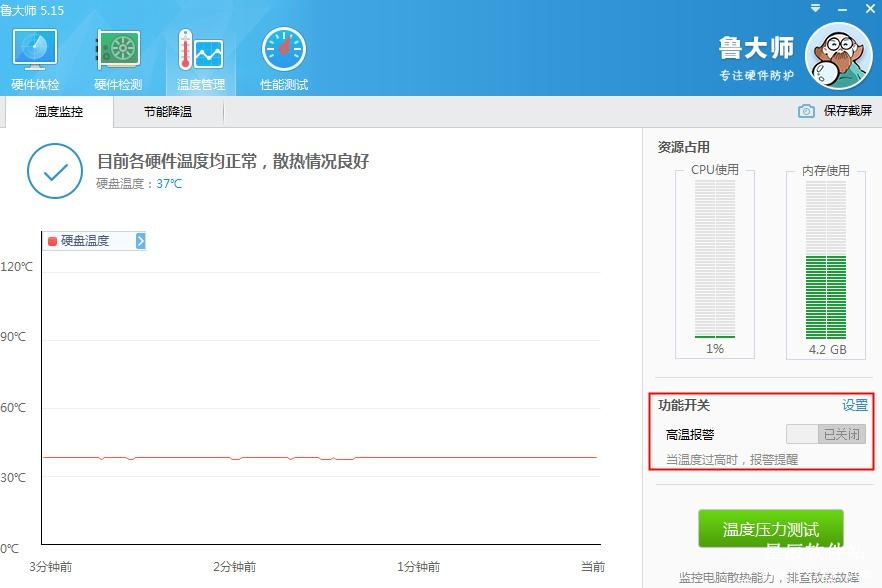This screenshot has height=588, width=882.
Task: Click the red temperature curve line
Action: click(320, 458)
